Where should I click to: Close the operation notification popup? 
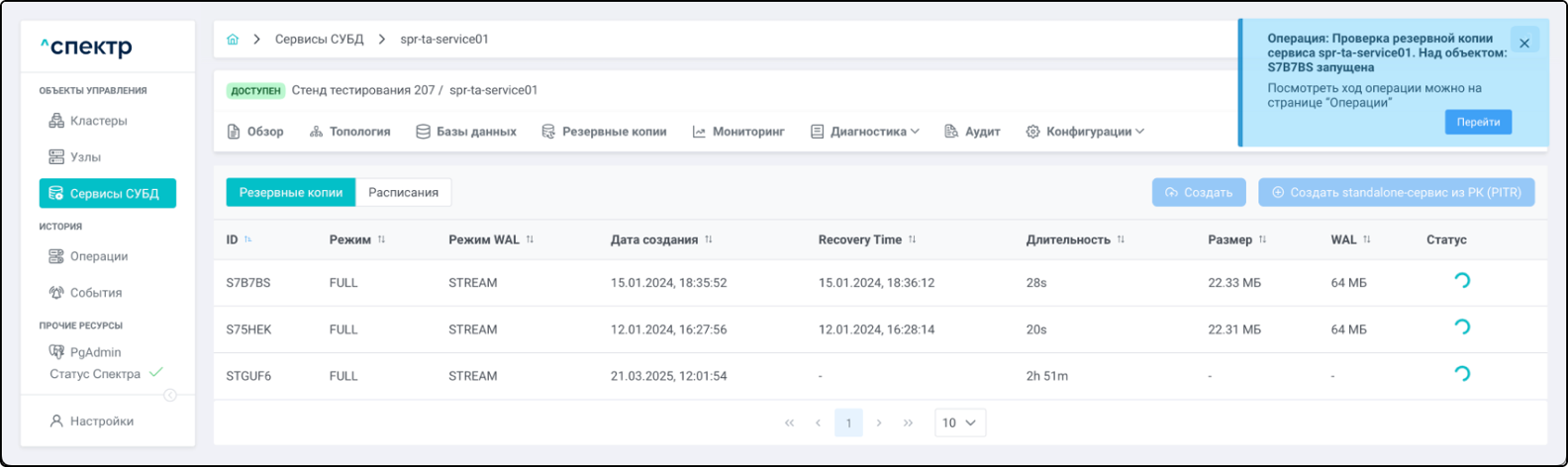point(1524,43)
